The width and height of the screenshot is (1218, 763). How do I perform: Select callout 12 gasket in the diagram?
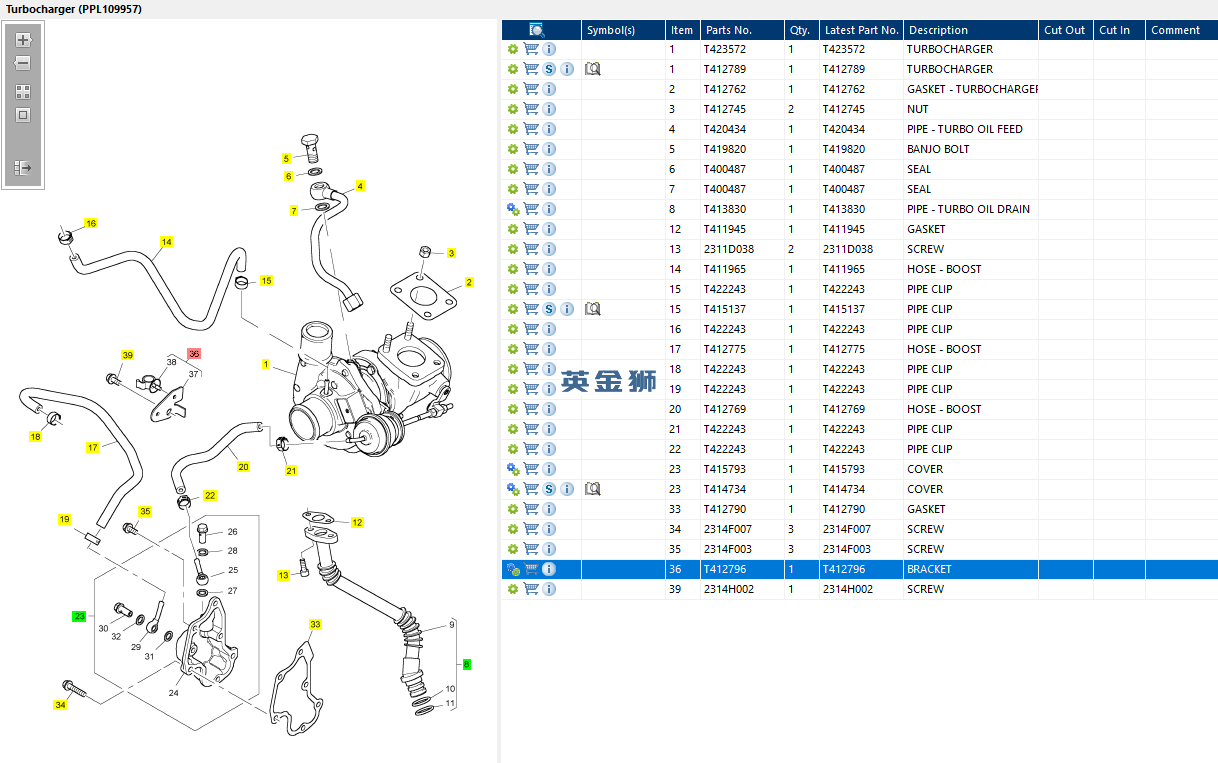click(x=357, y=522)
